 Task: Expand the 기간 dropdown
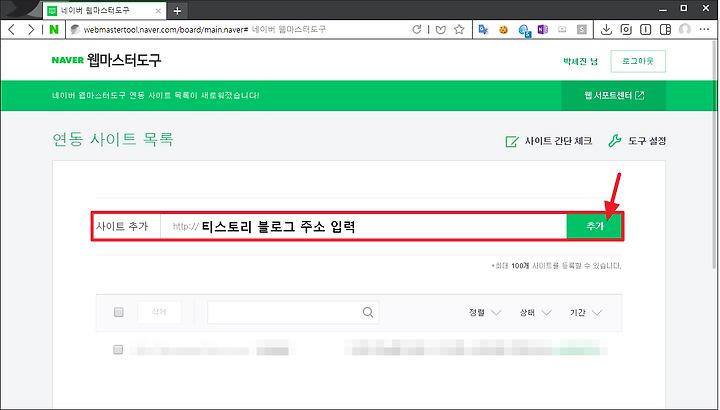tap(586, 313)
